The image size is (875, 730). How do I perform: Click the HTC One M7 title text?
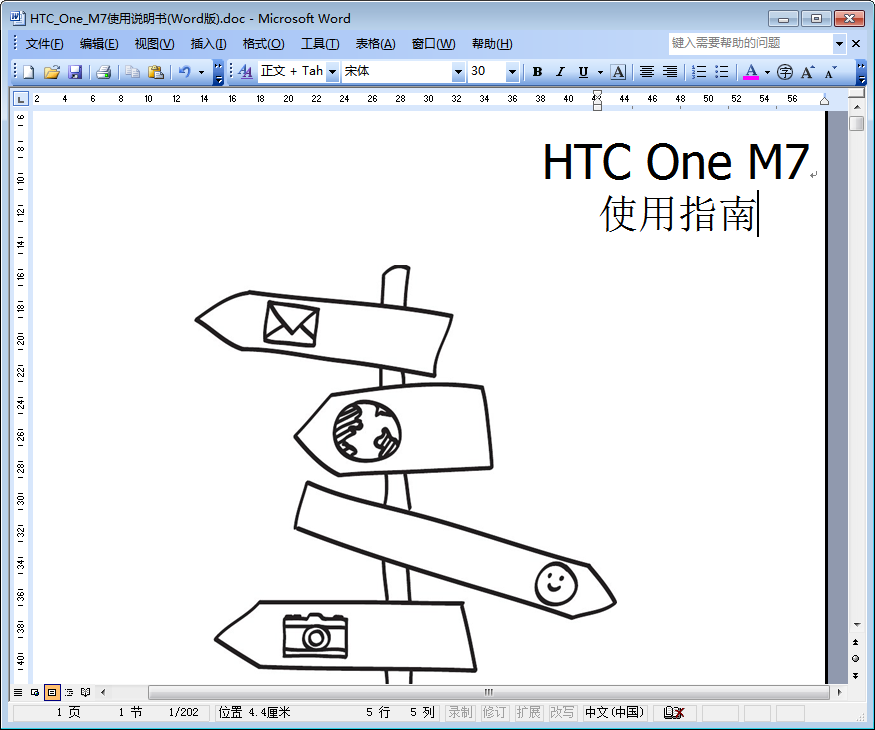[x=676, y=162]
